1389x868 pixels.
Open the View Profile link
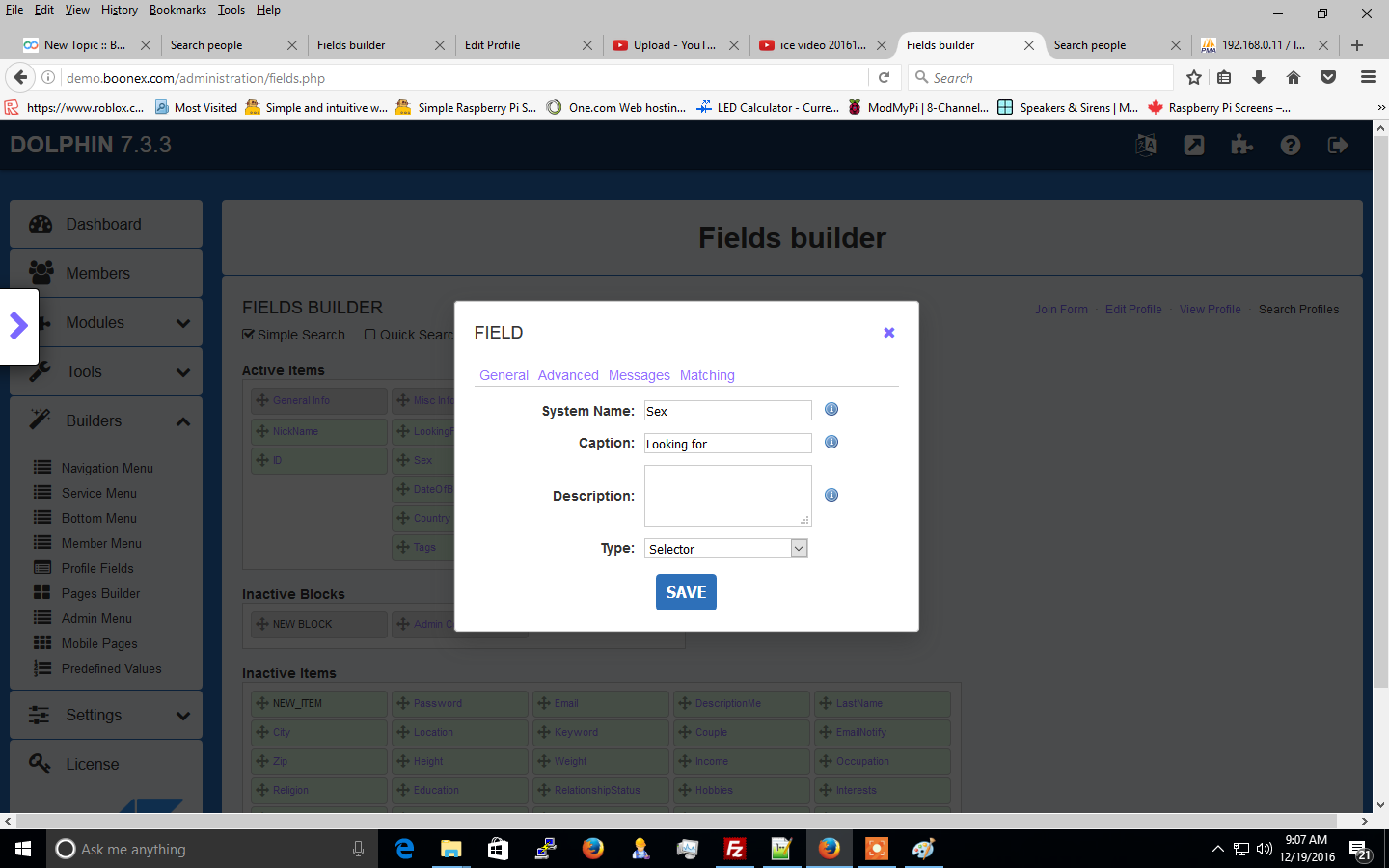[x=1210, y=310]
